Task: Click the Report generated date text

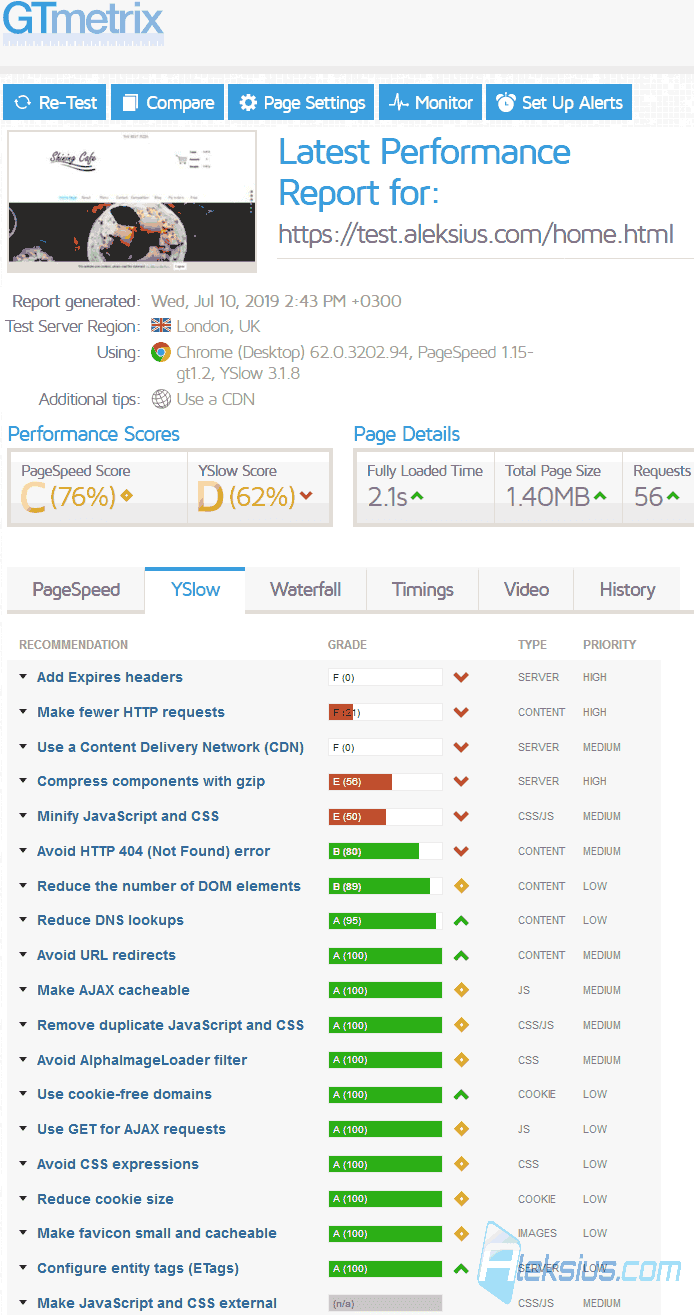Action: (x=276, y=301)
